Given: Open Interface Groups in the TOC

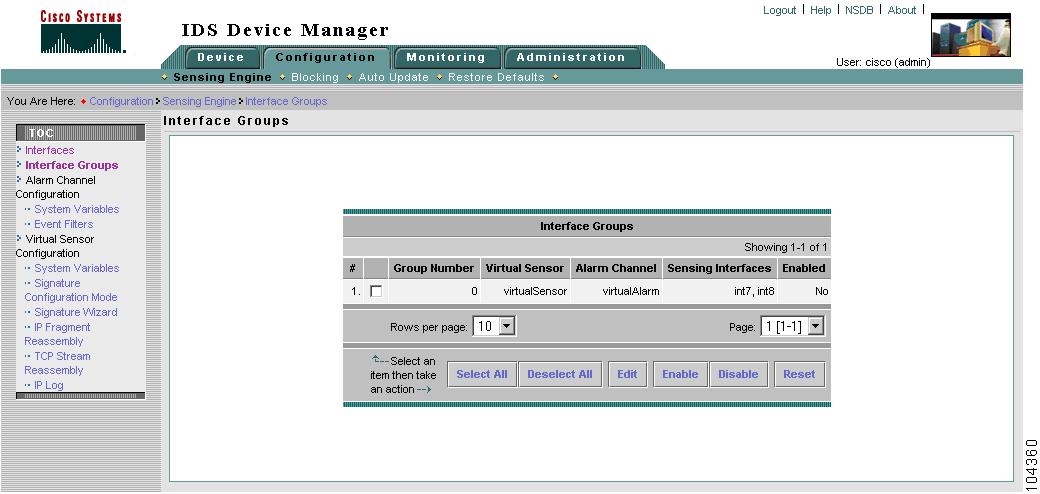Looking at the screenshot, I should 72,165.
